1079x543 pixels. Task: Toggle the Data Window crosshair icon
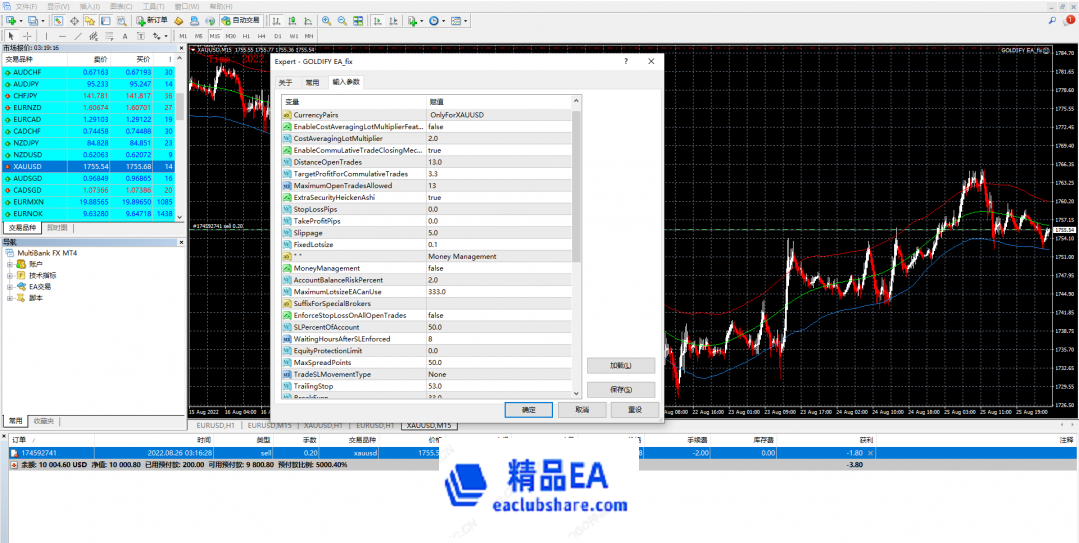point(74,21)
